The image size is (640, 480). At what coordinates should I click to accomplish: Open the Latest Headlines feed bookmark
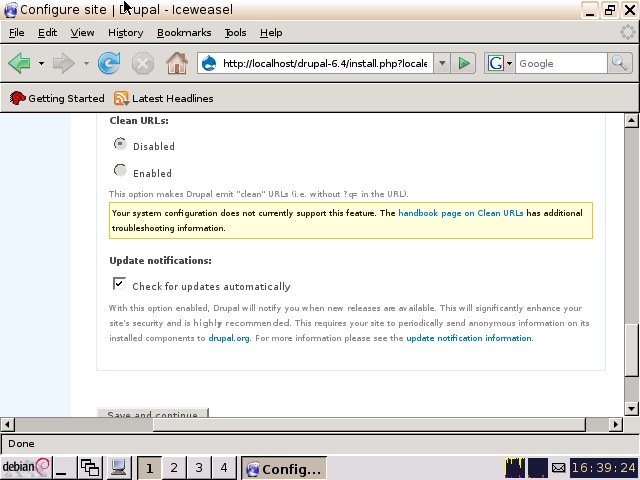point(163,98)
